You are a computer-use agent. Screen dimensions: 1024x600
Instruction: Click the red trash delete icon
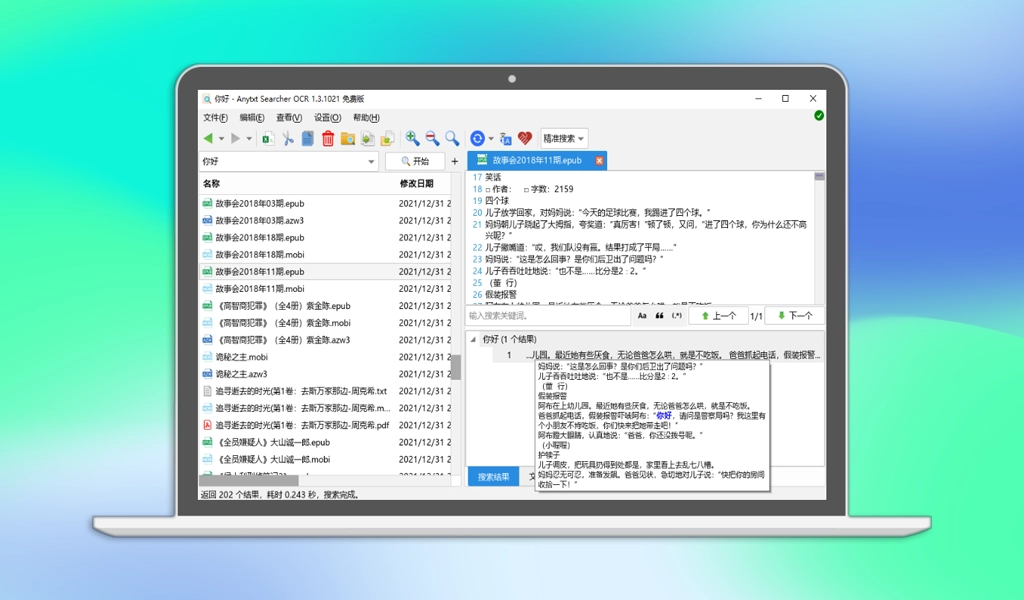(x=328, y=138)
